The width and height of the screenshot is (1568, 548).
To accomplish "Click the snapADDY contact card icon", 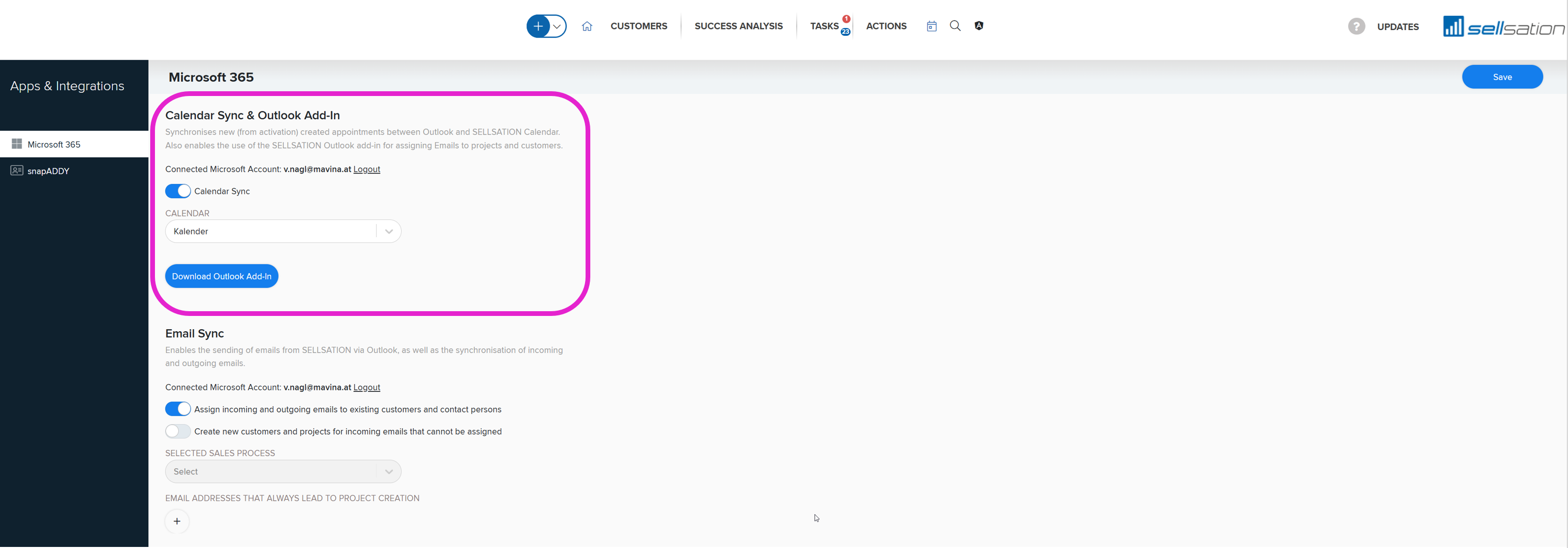I will pos(16,170).
